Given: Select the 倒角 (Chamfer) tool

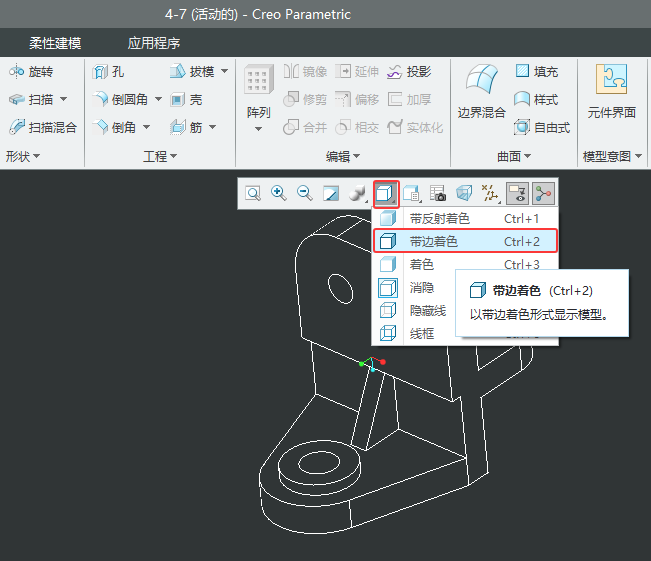Looking at the screenshot, I should tap(114, 127).
